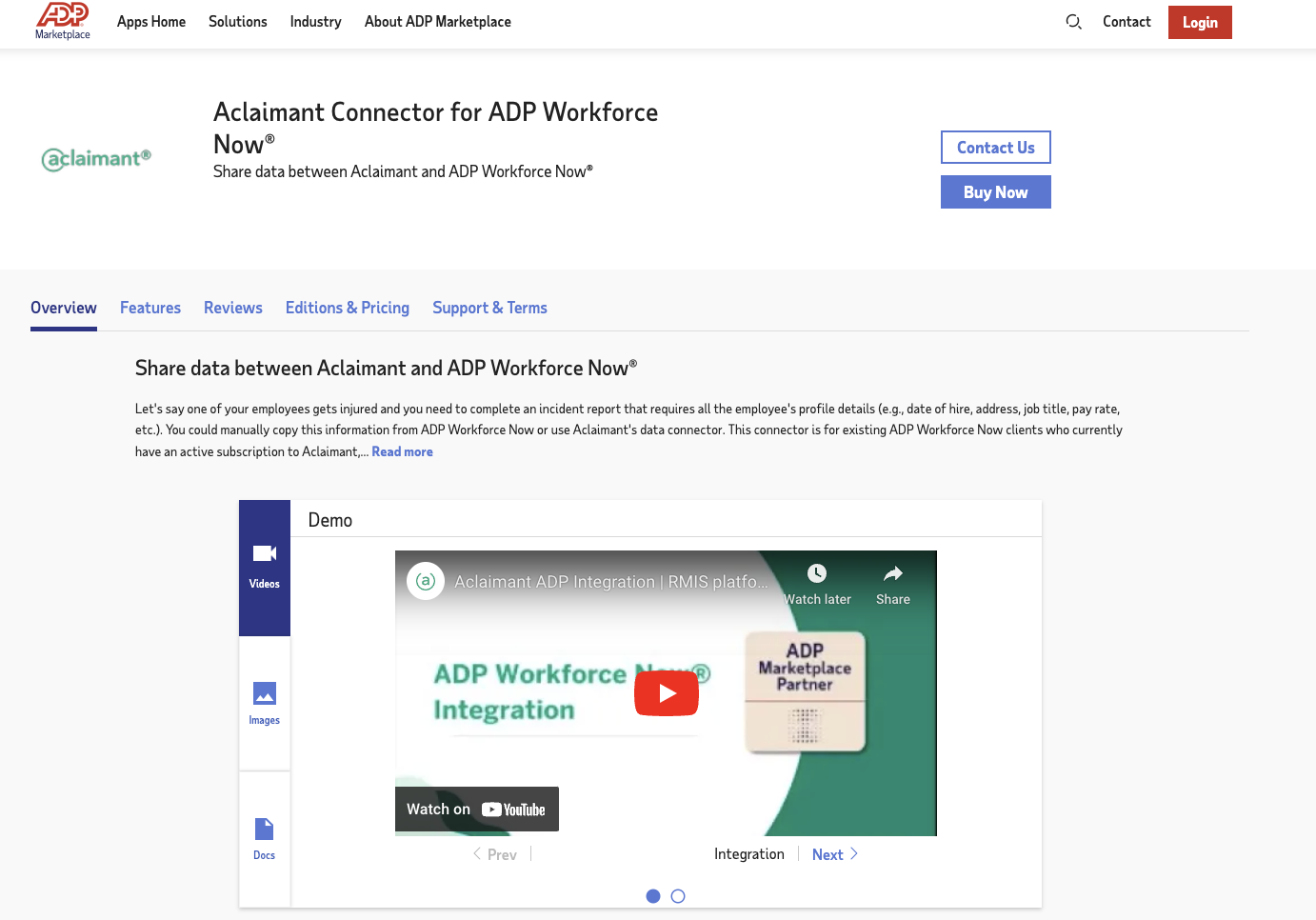Click the video Share arrow icon
Screen dimensions: 1316x920
(893, 573)
